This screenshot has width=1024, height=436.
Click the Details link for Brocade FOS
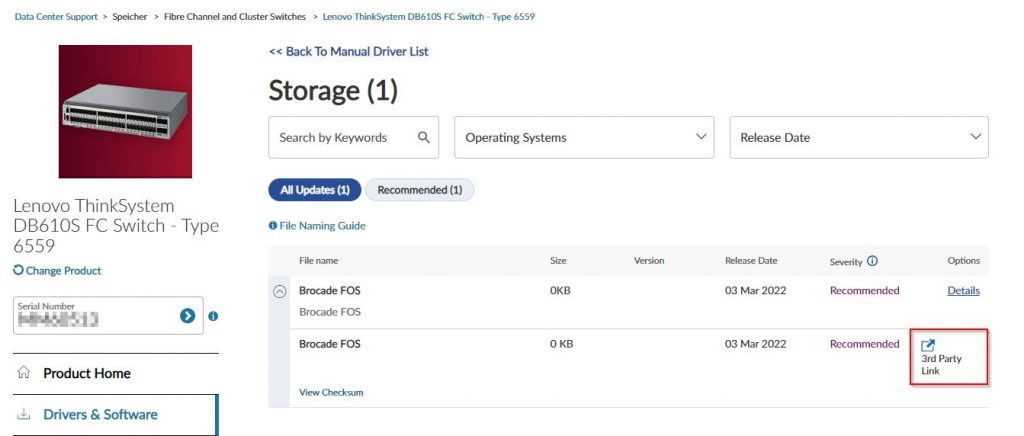coord(963,291)
